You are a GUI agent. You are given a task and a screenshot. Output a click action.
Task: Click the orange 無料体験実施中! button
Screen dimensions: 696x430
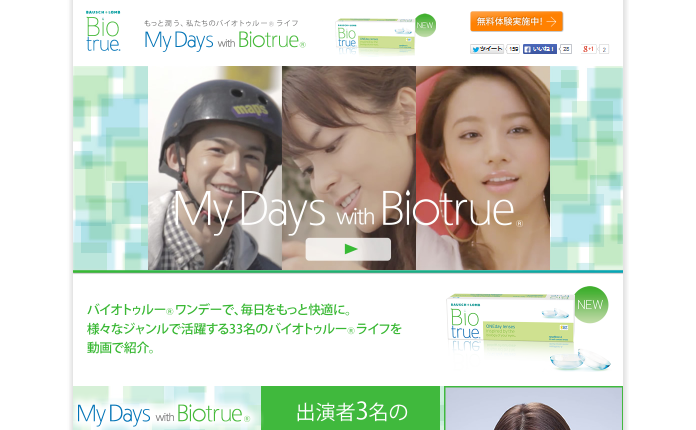click(x=516, y=21)
